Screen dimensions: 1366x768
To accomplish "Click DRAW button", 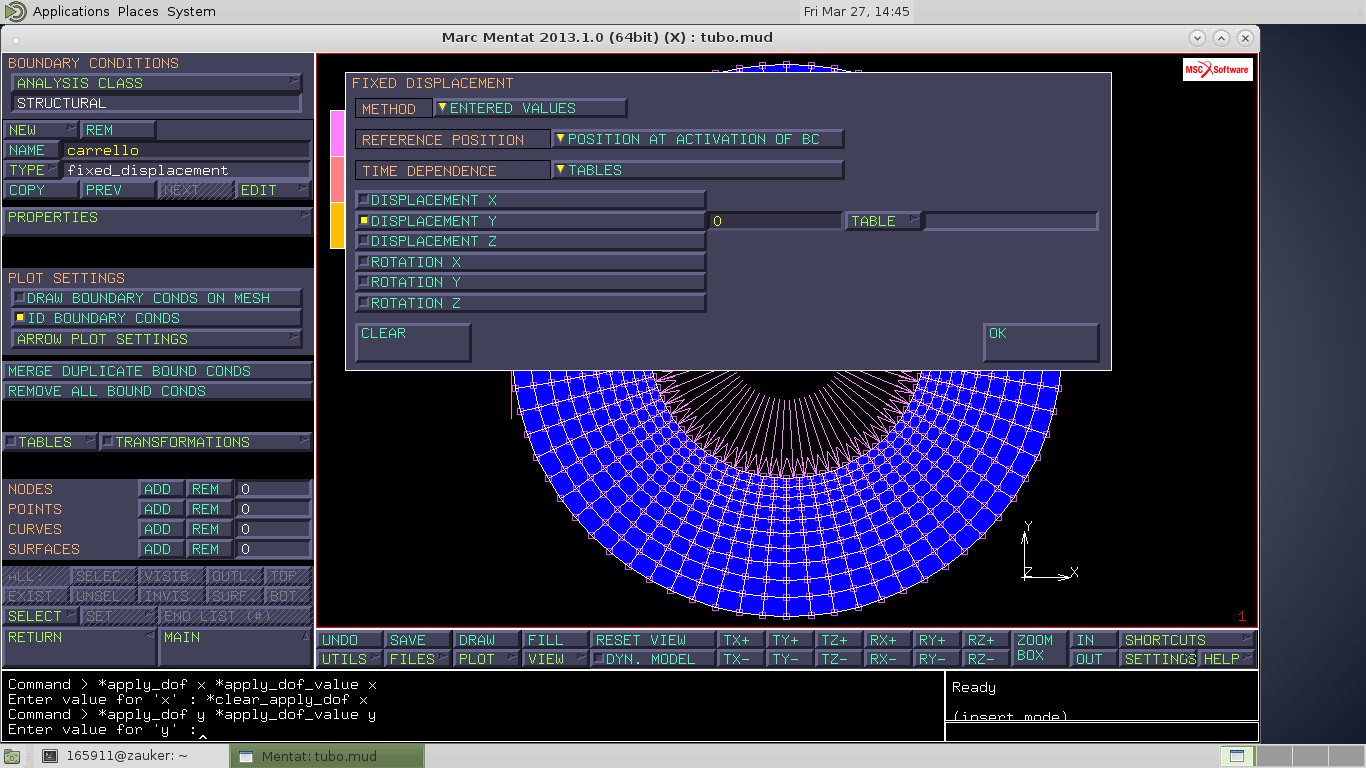I will click(487, 640).
